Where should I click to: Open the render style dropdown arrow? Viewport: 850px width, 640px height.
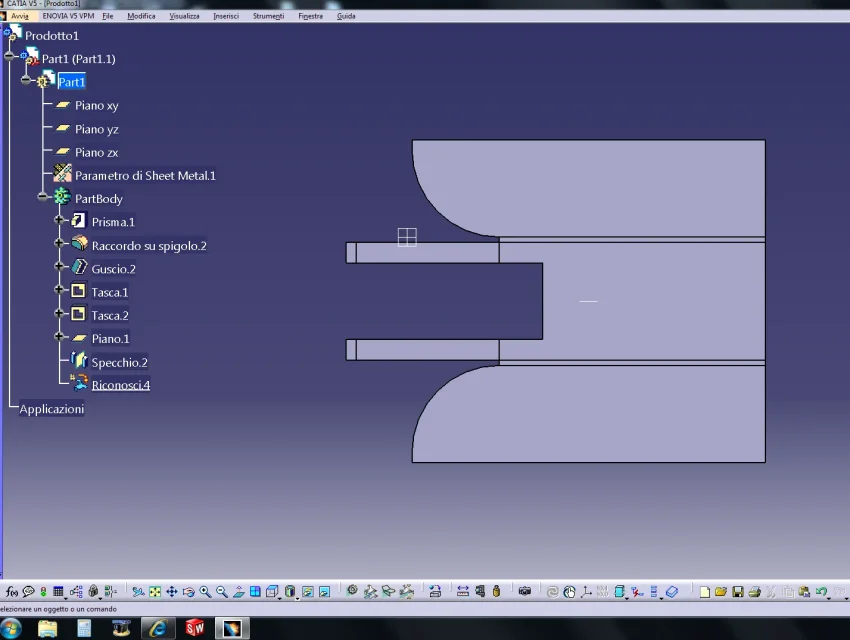pyautogui.click(x=297, y=598)
